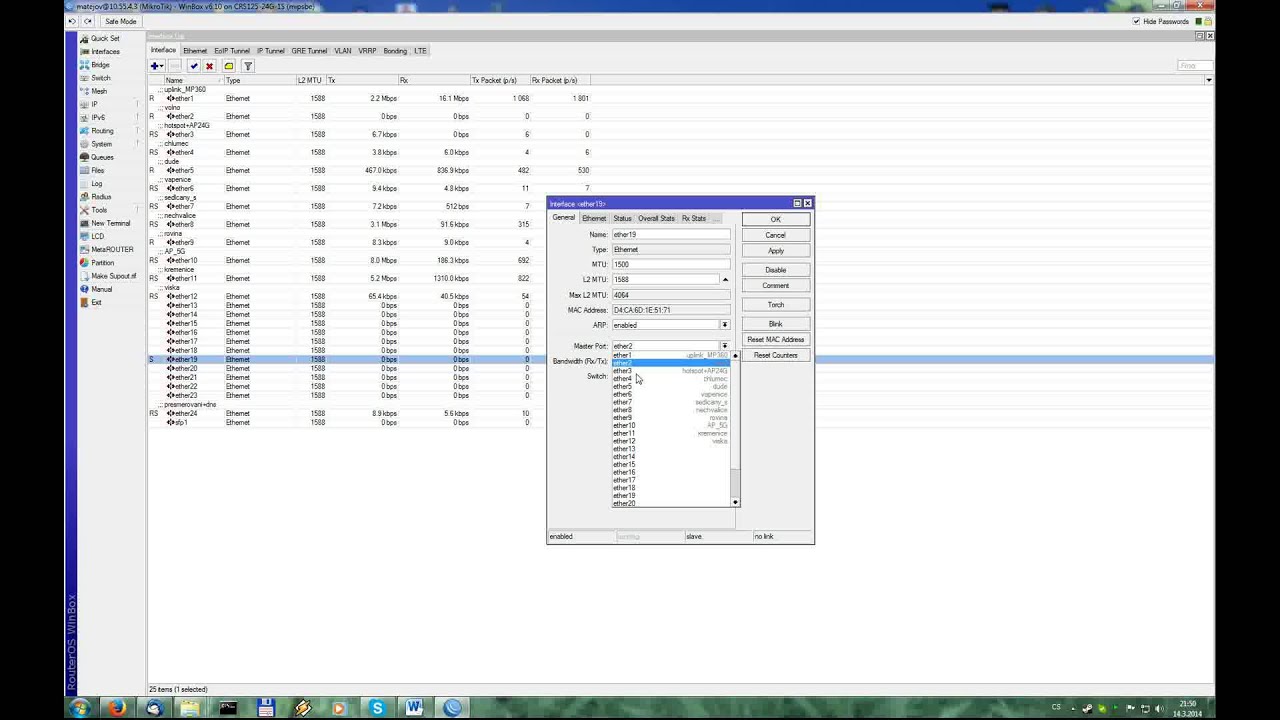Viewport: 1280px width, 720px height.
Task: Click the Comment button in dialog
Action: 775,285
